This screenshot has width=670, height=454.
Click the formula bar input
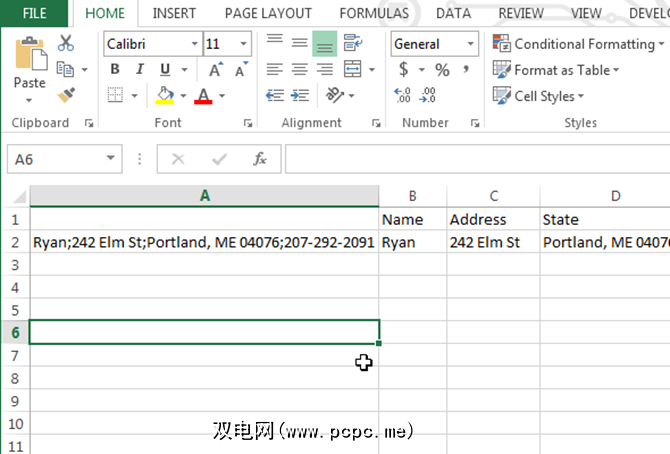tap(477, 159)
